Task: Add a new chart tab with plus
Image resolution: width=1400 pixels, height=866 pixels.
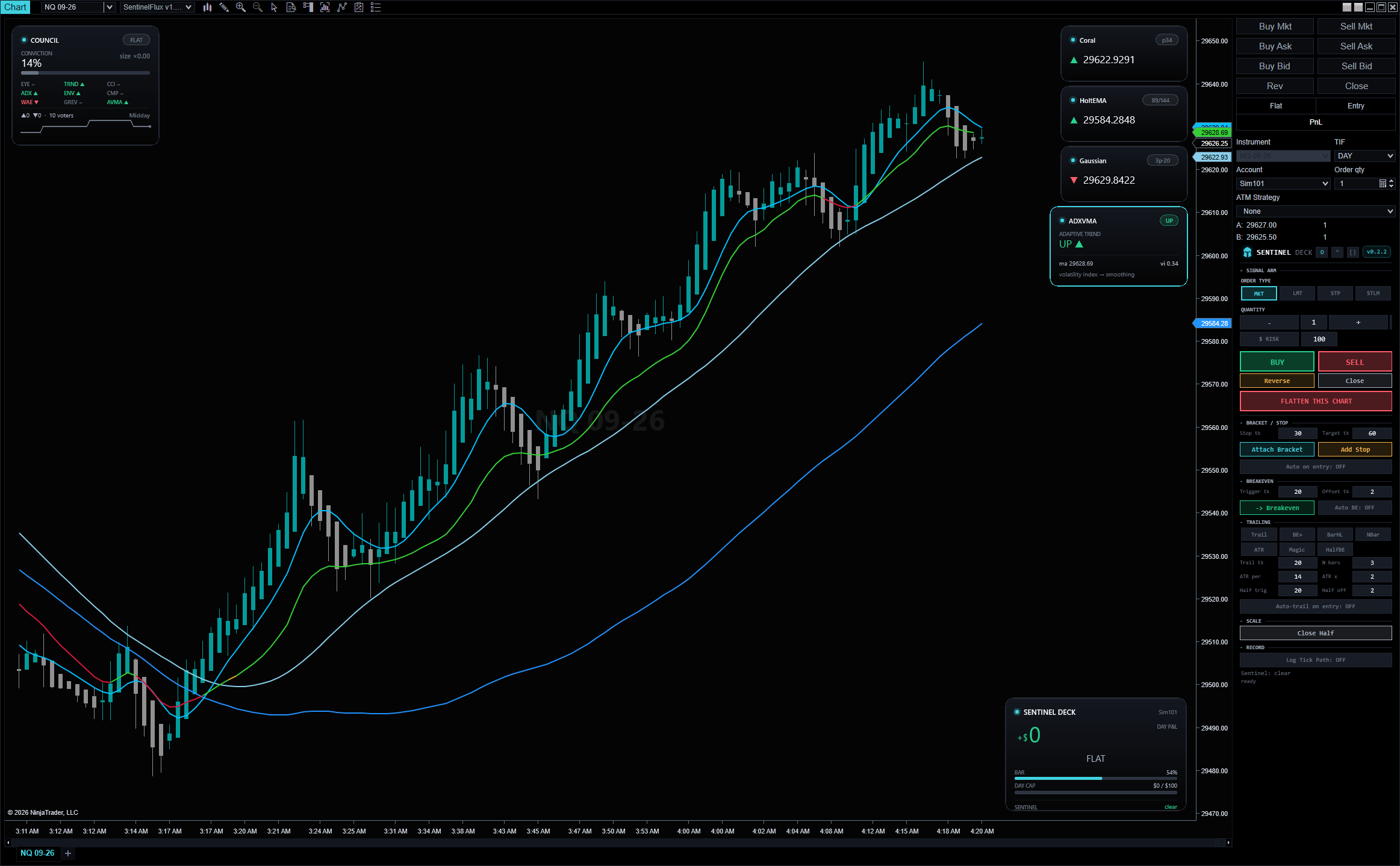Action: 68,853
